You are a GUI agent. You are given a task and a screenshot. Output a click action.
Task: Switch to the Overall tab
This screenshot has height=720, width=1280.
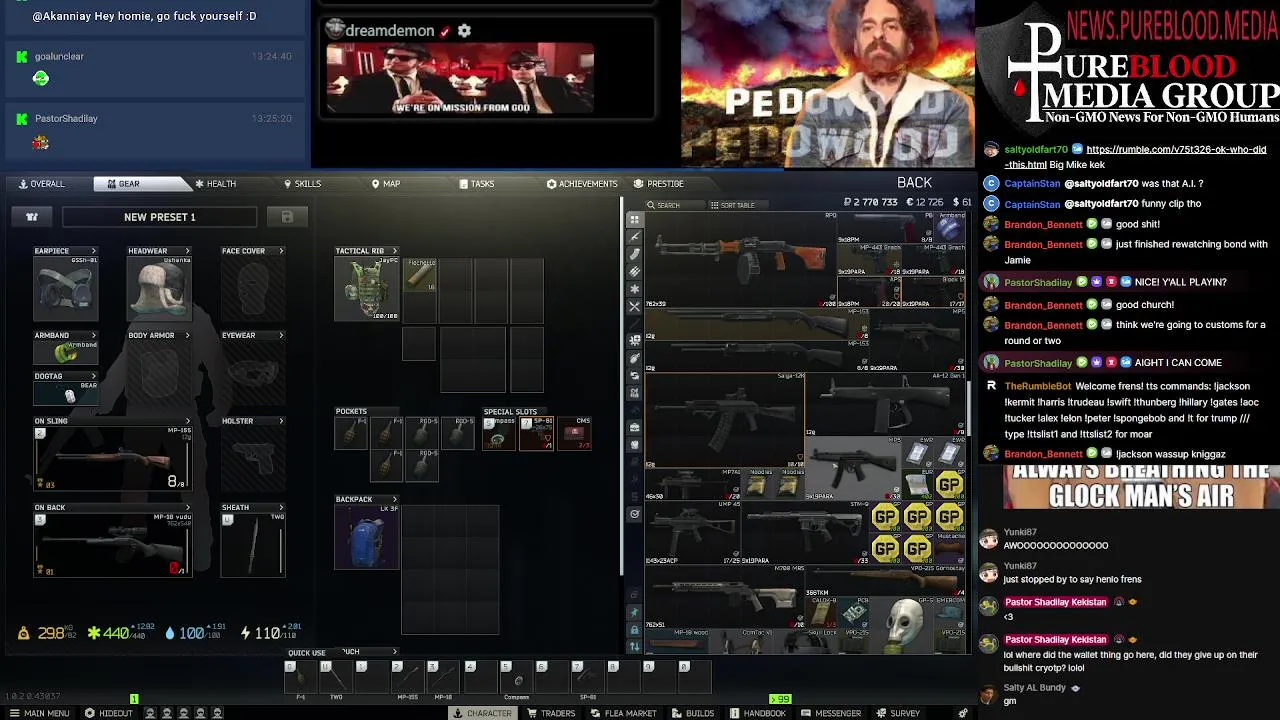[40, 184]
